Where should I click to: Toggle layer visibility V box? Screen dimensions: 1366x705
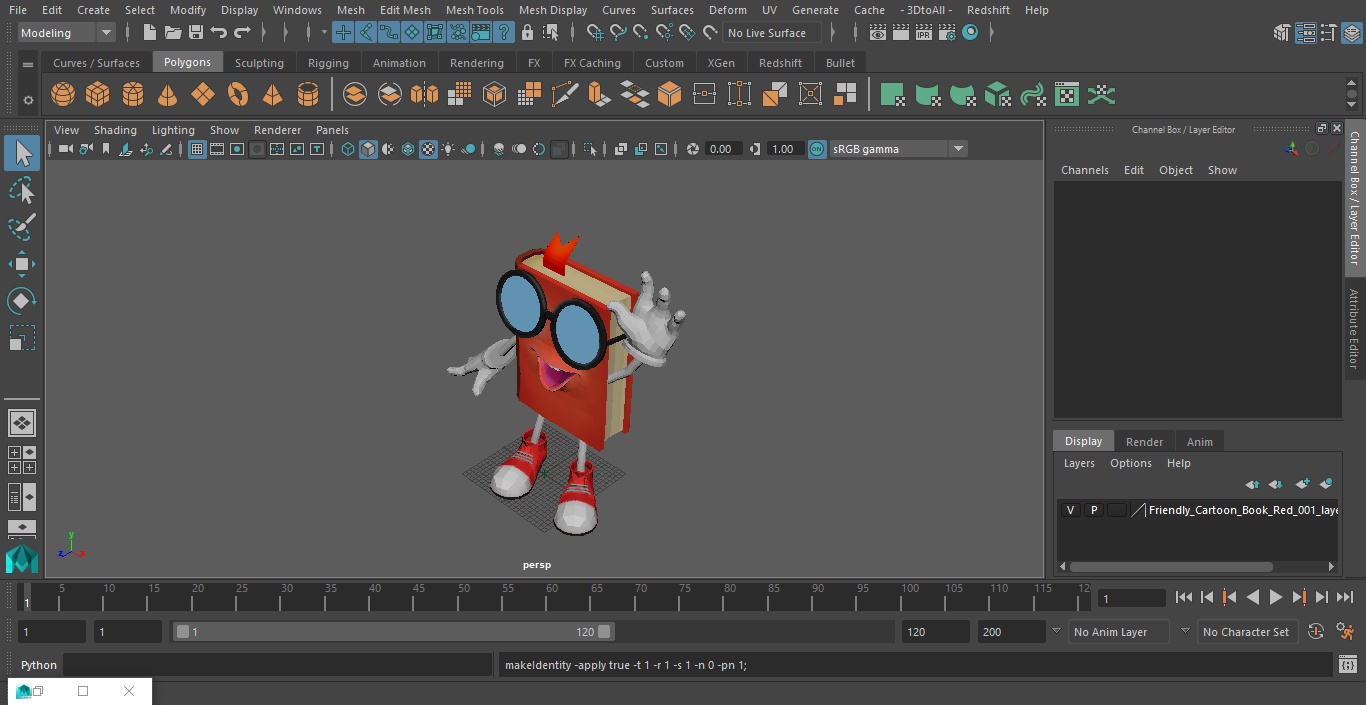click(x=1070, y=510)
